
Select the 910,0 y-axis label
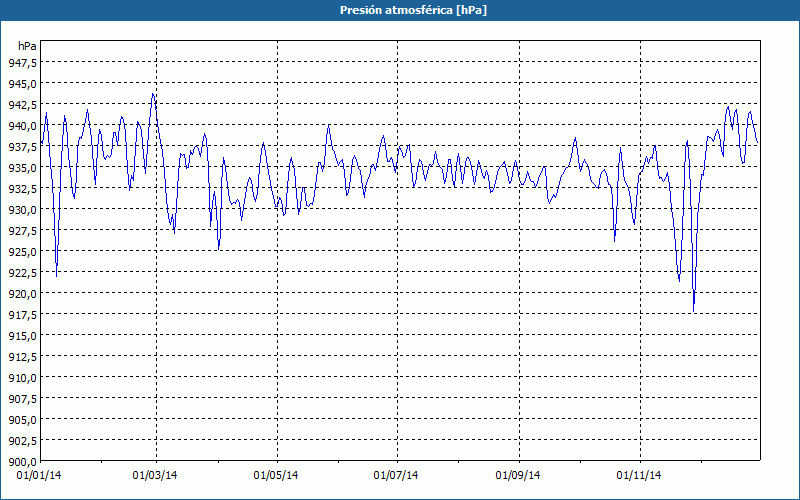(22, 377)
